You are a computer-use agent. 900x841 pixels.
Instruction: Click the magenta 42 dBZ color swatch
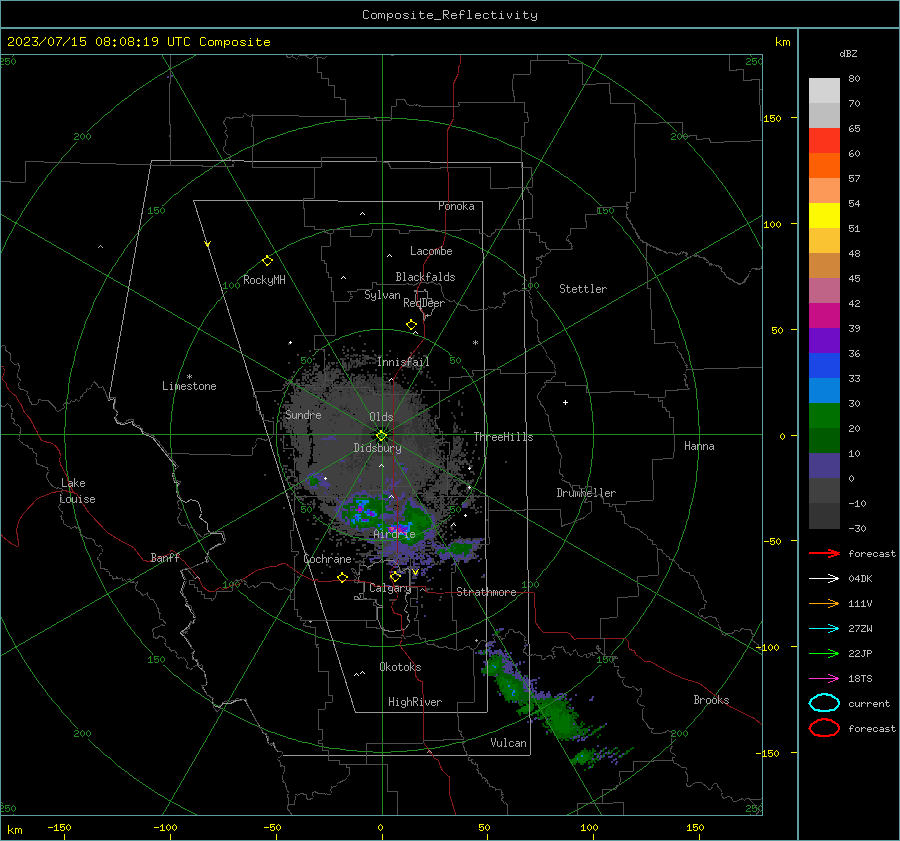pos(824,315)
